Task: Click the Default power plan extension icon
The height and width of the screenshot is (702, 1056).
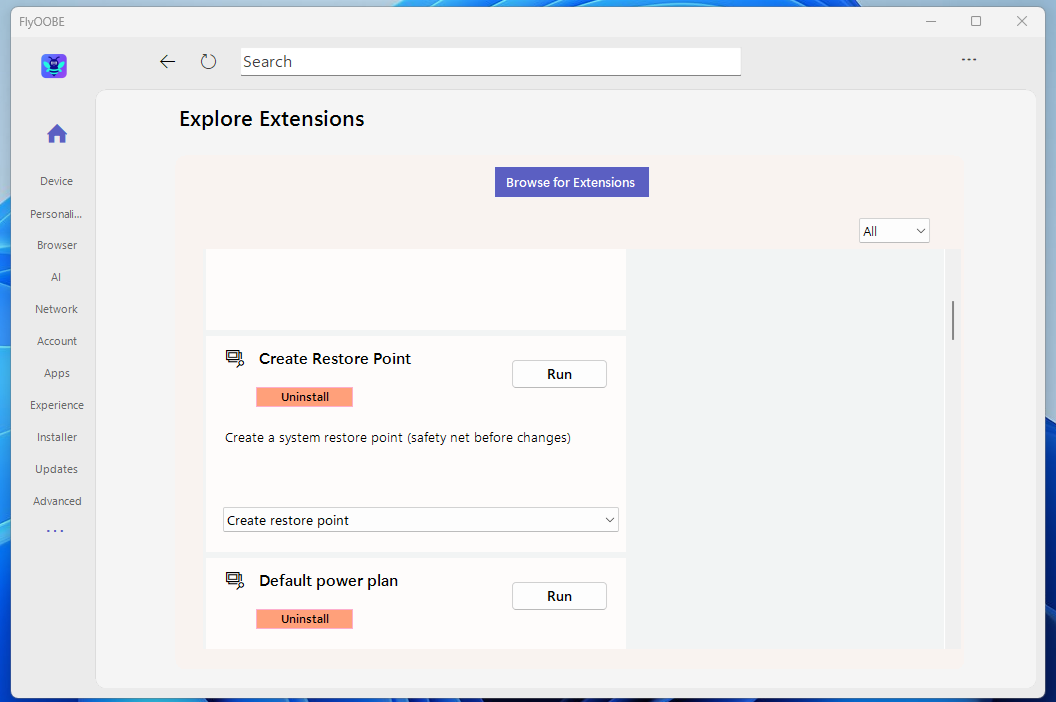Action: 235,580
